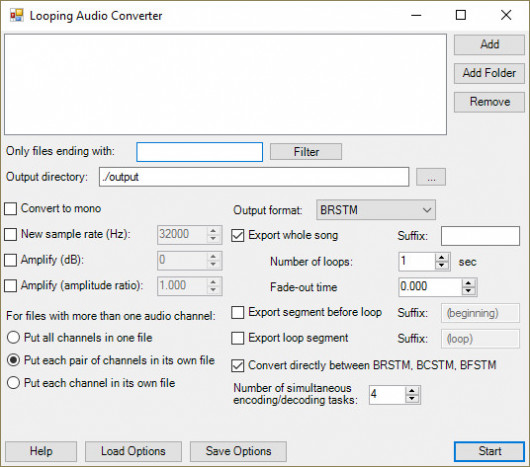Screen dimensions: 530x467
Task: Click the Amplify dB value 0 field
Action: (182, 260)
